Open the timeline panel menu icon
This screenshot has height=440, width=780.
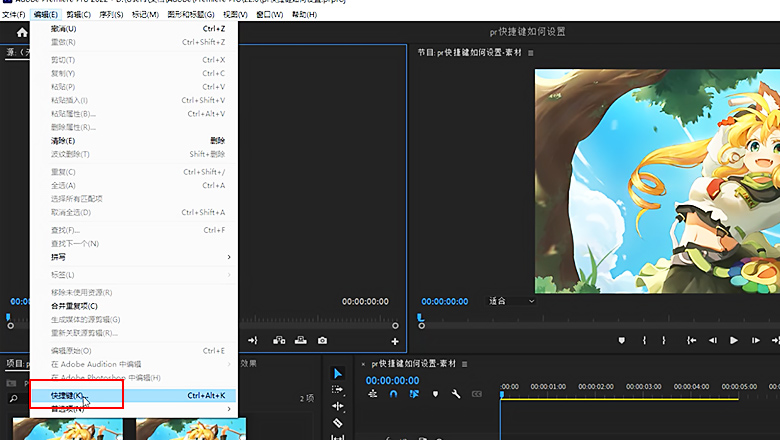[465, 364]
